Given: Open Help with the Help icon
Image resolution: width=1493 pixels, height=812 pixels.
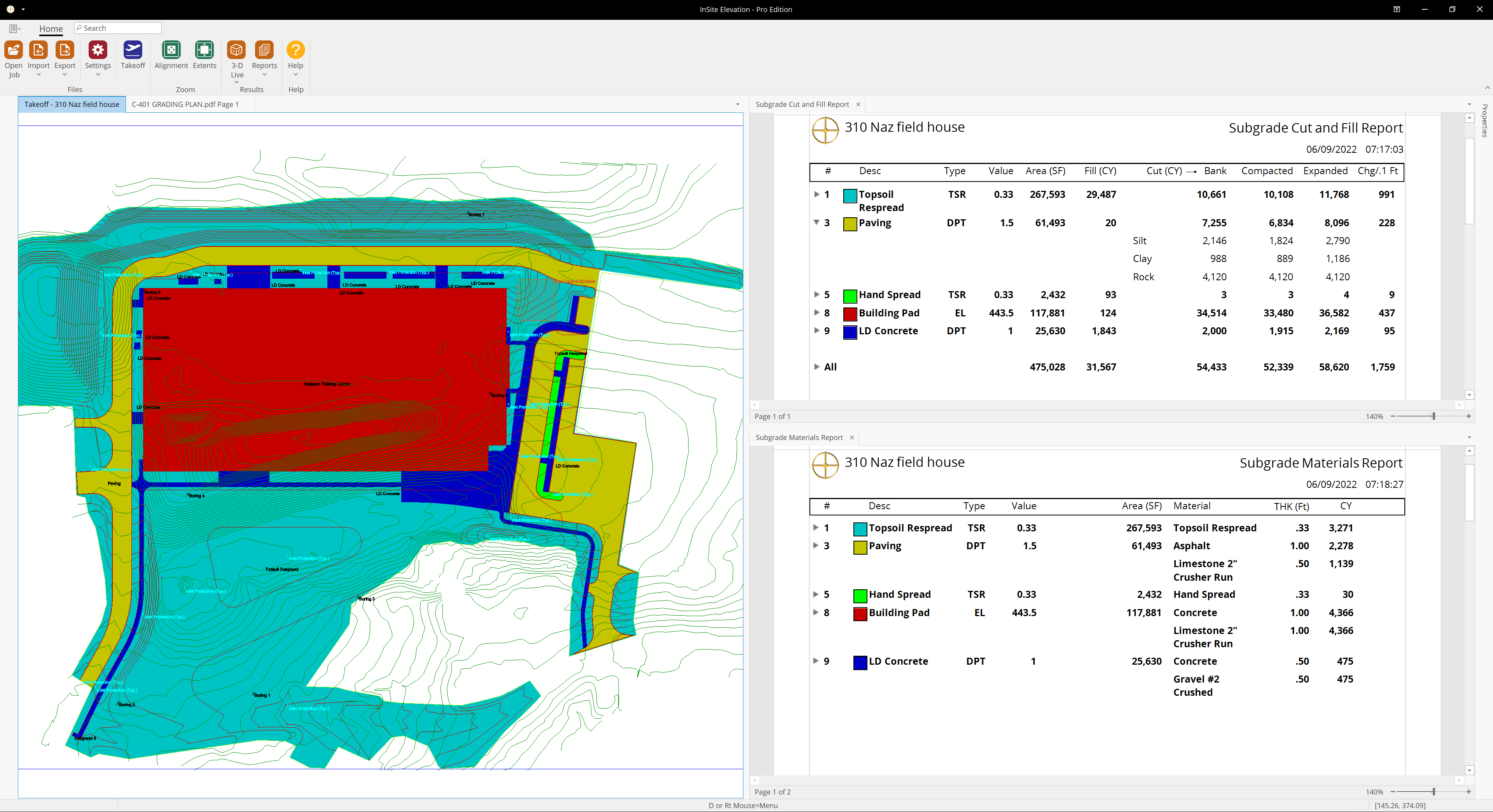Looking at the screenshot, I should 295,55.
